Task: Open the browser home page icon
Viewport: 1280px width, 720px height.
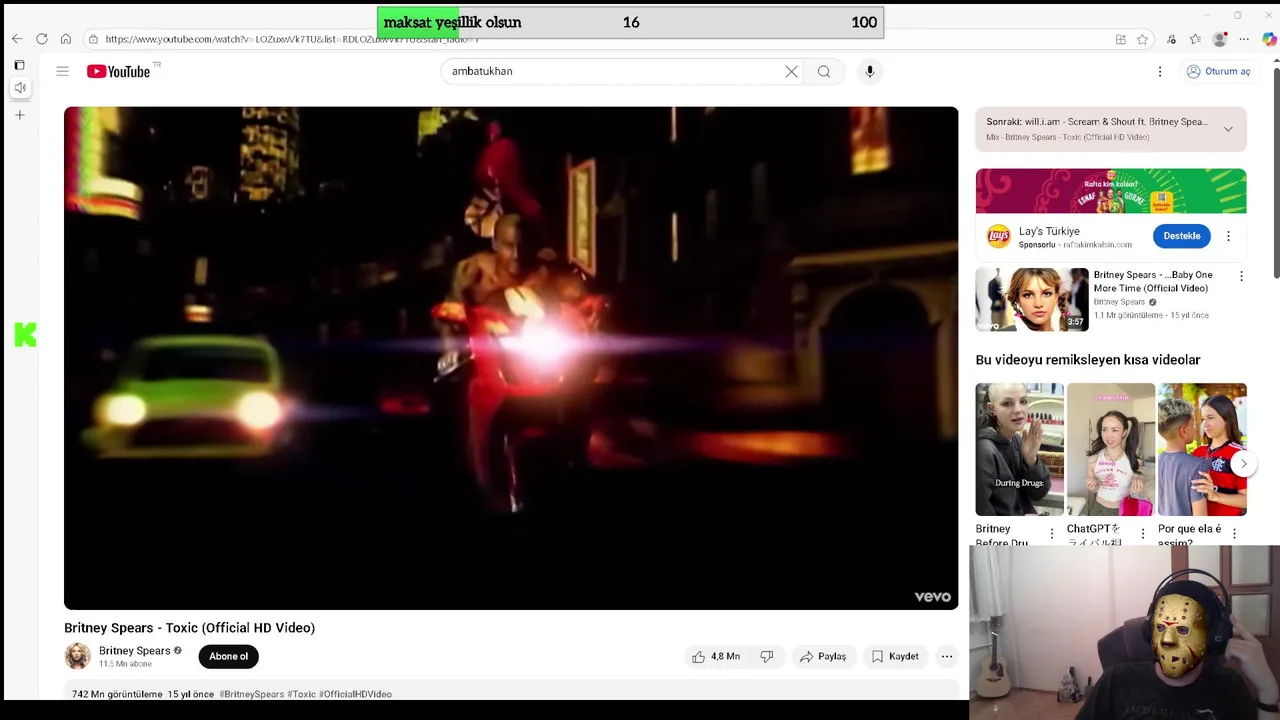Action: click(66, 39)
